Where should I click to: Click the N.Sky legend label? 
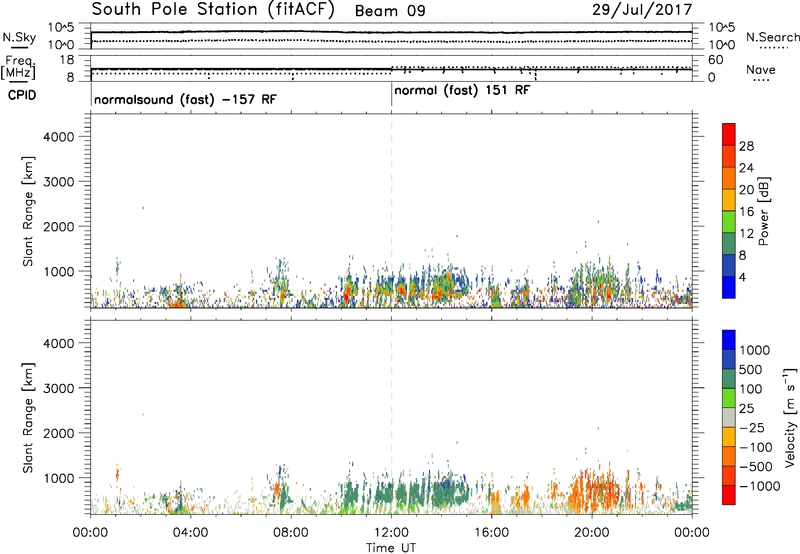pos(19,37)
